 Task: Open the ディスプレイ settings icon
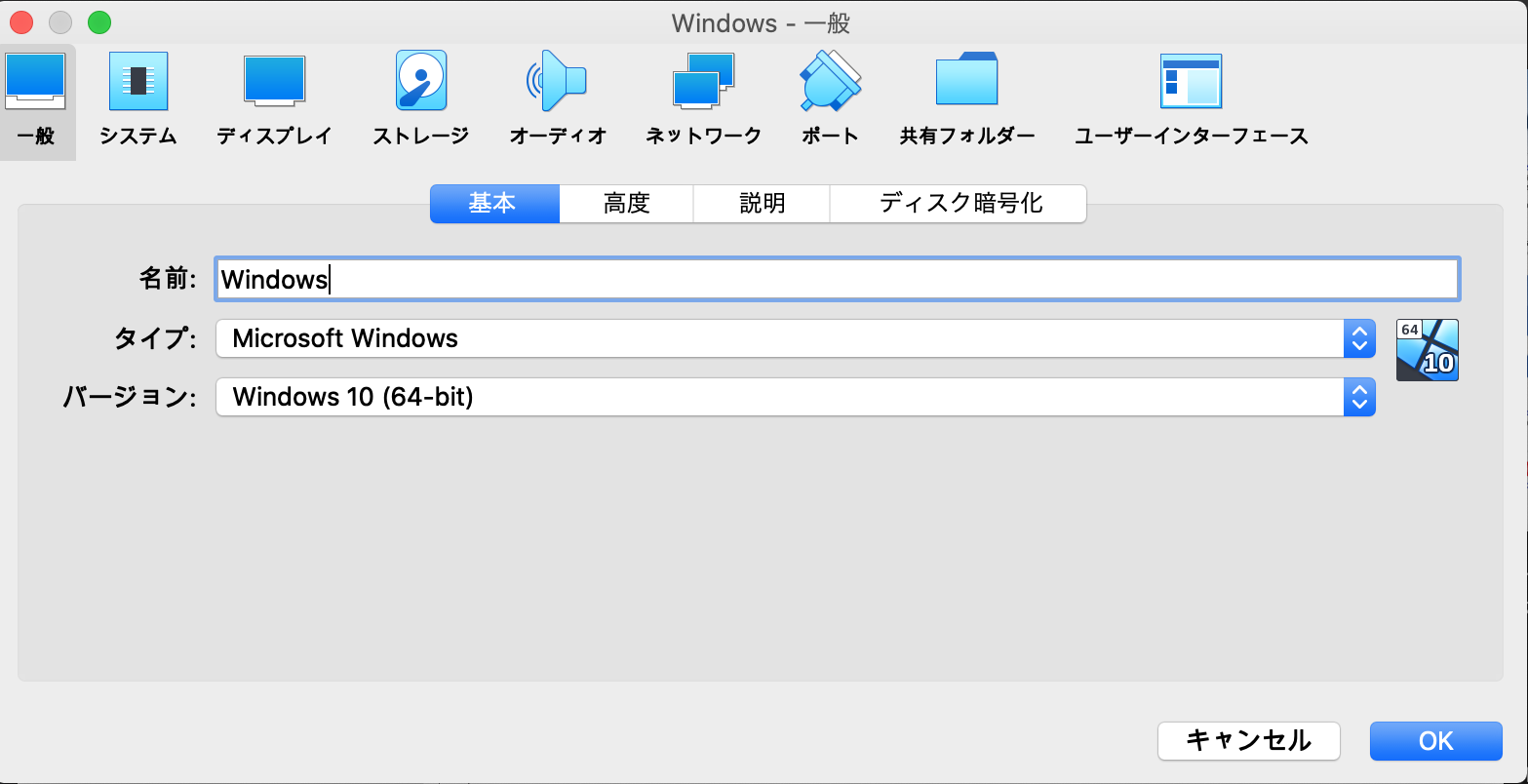click(x=274, y=98)
